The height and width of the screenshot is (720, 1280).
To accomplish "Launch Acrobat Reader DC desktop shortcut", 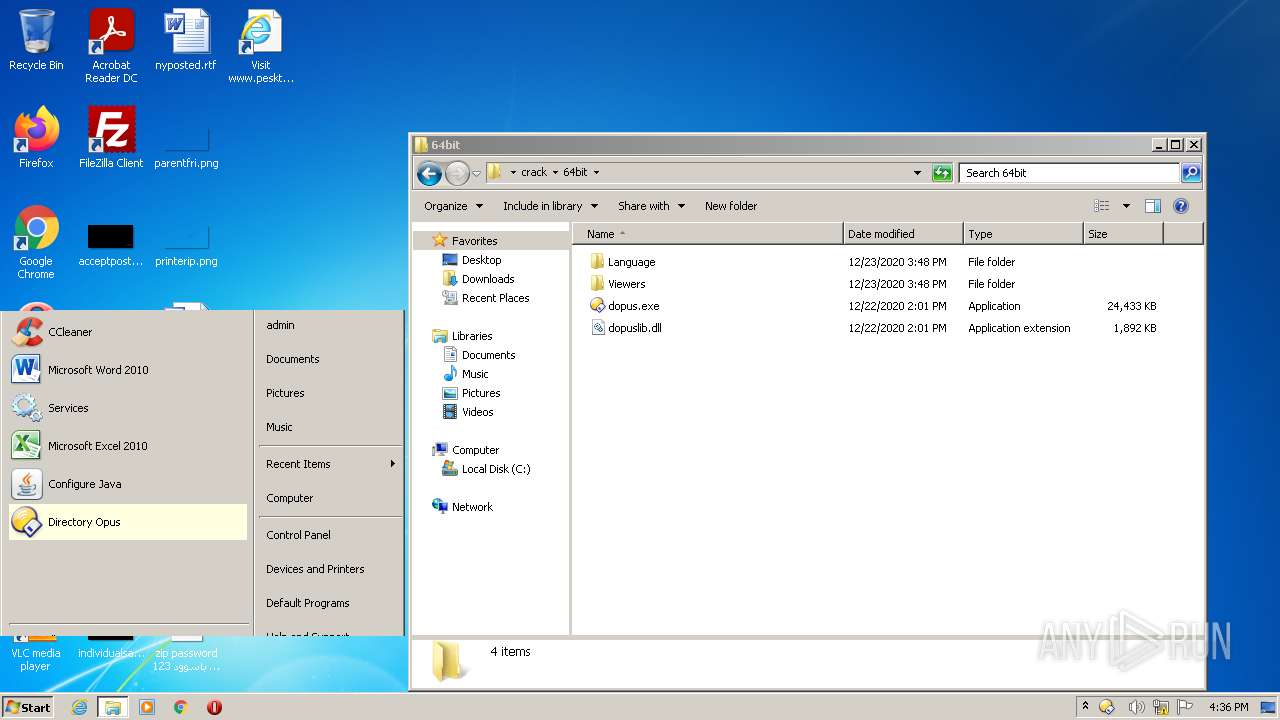I will [111, 46].
